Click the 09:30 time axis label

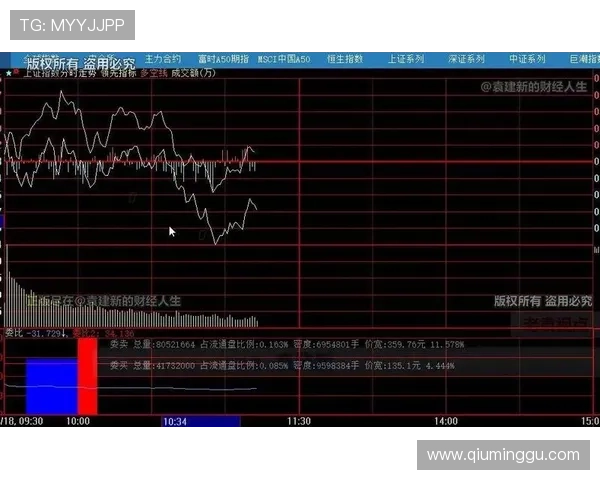click(31, 421)
